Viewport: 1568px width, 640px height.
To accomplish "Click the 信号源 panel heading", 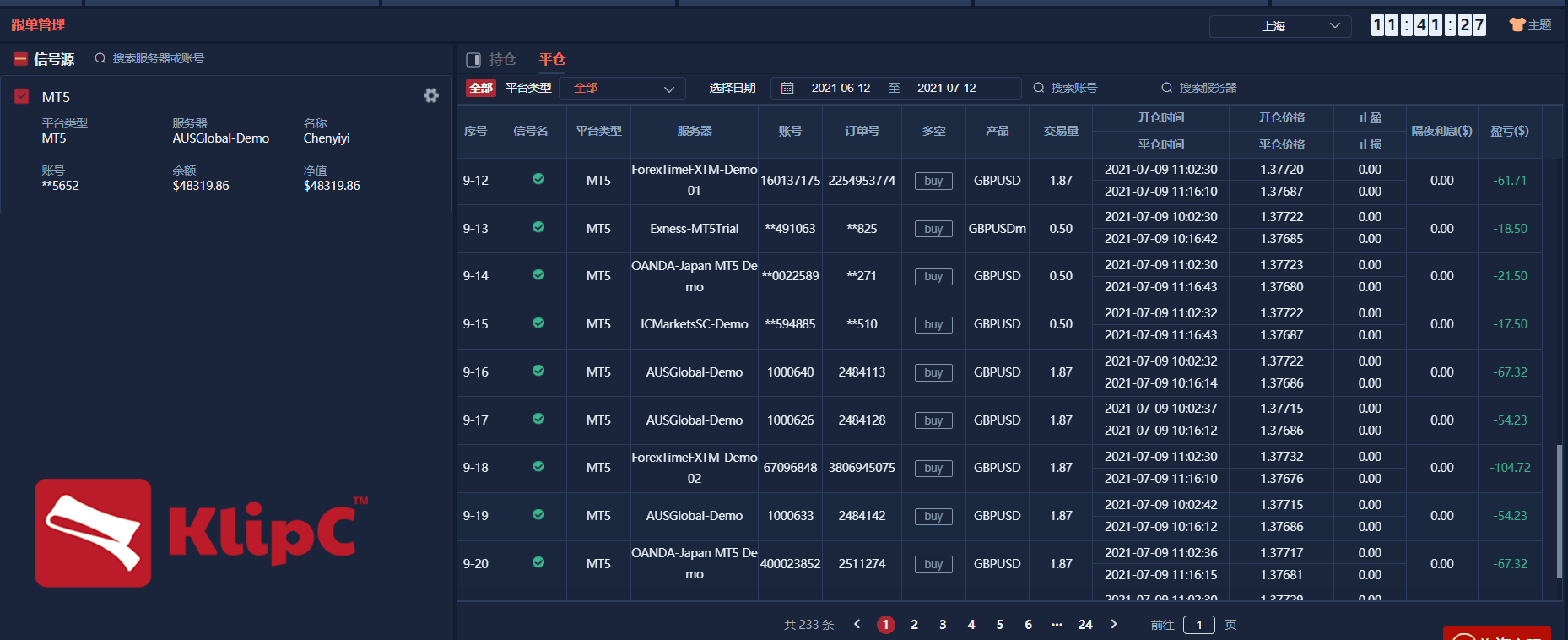I will pos(54,59).
